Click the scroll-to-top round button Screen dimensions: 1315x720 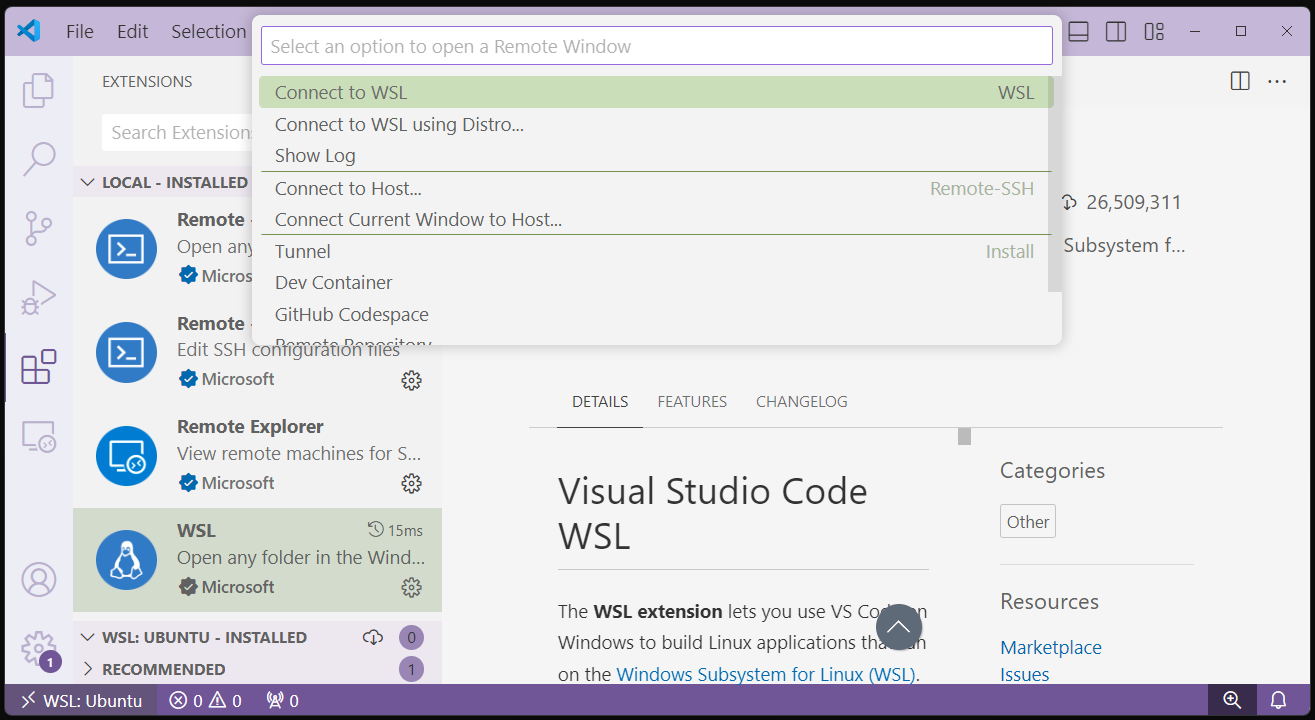pos(899,627)
